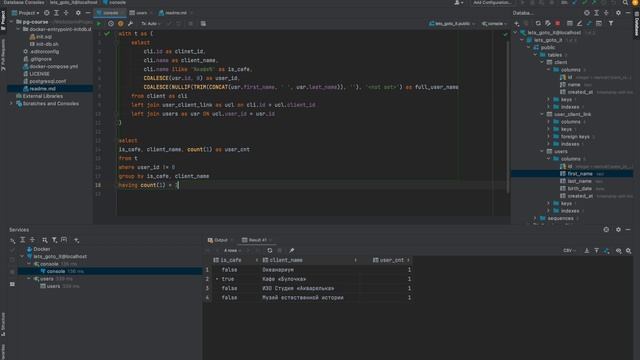The height and width of the screenshot is (360, 640).
Task: Switch to the Result tab in Services
Action: pyautogui.click(x=257, y=240)
